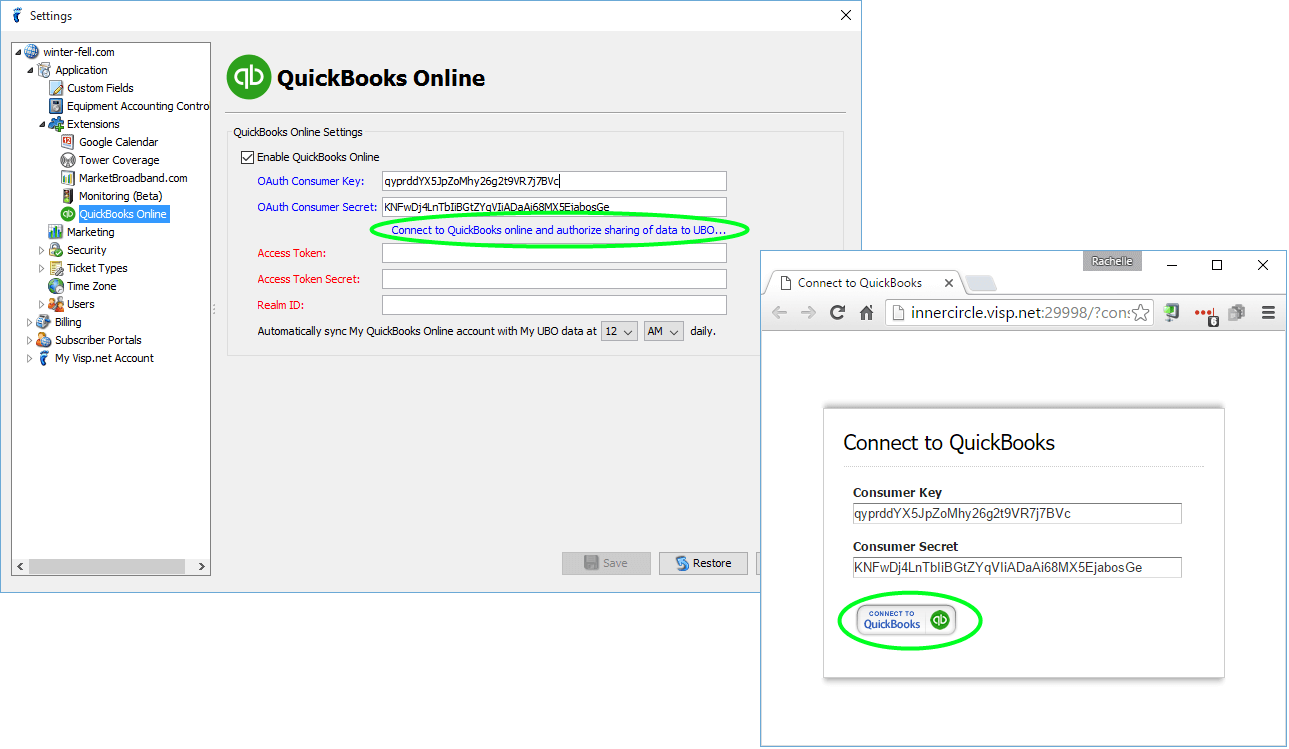The width and height of the screenshot is (1289, 749).
Task: Open a new browser tab
Action: click(x=982, y=283)
